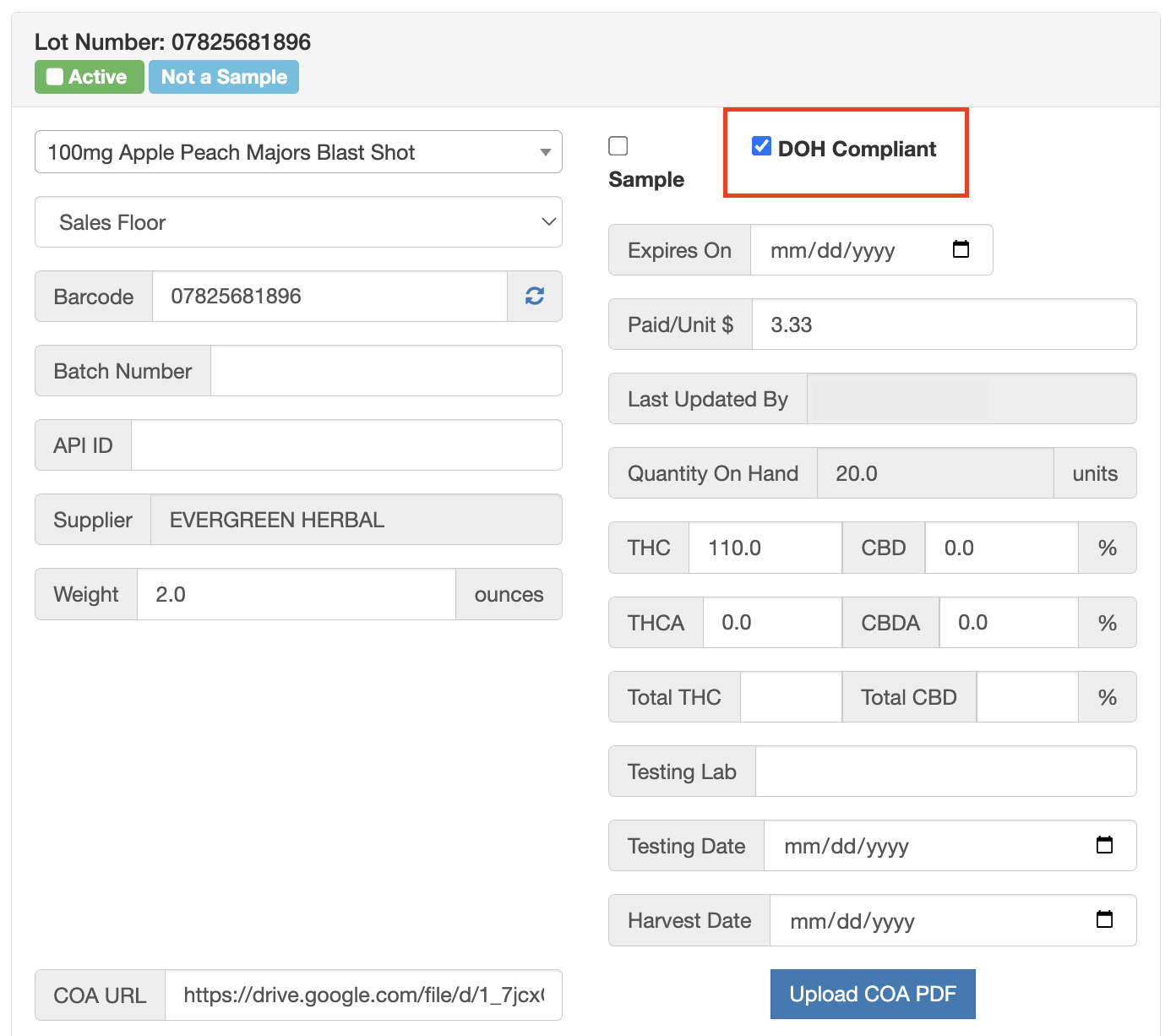Click the Paid/Unit $ price field

[x=944, y=324]
